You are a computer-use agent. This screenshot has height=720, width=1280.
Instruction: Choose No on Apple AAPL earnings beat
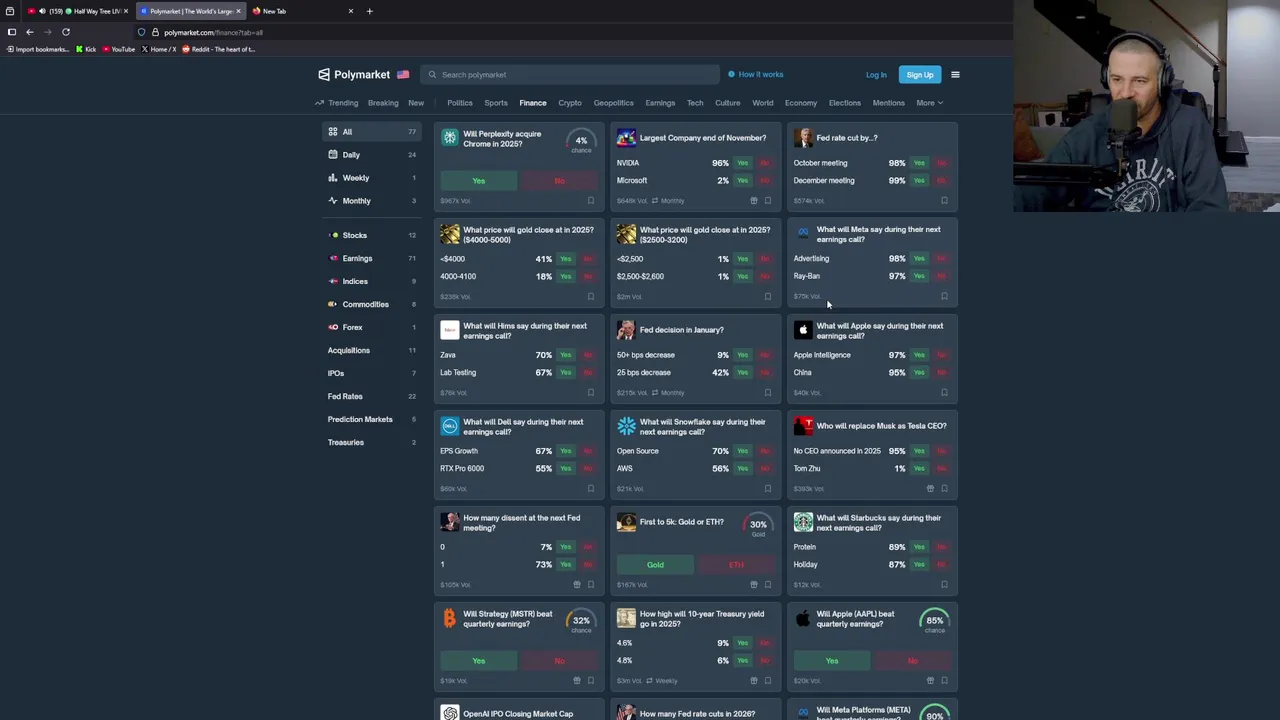913,661
